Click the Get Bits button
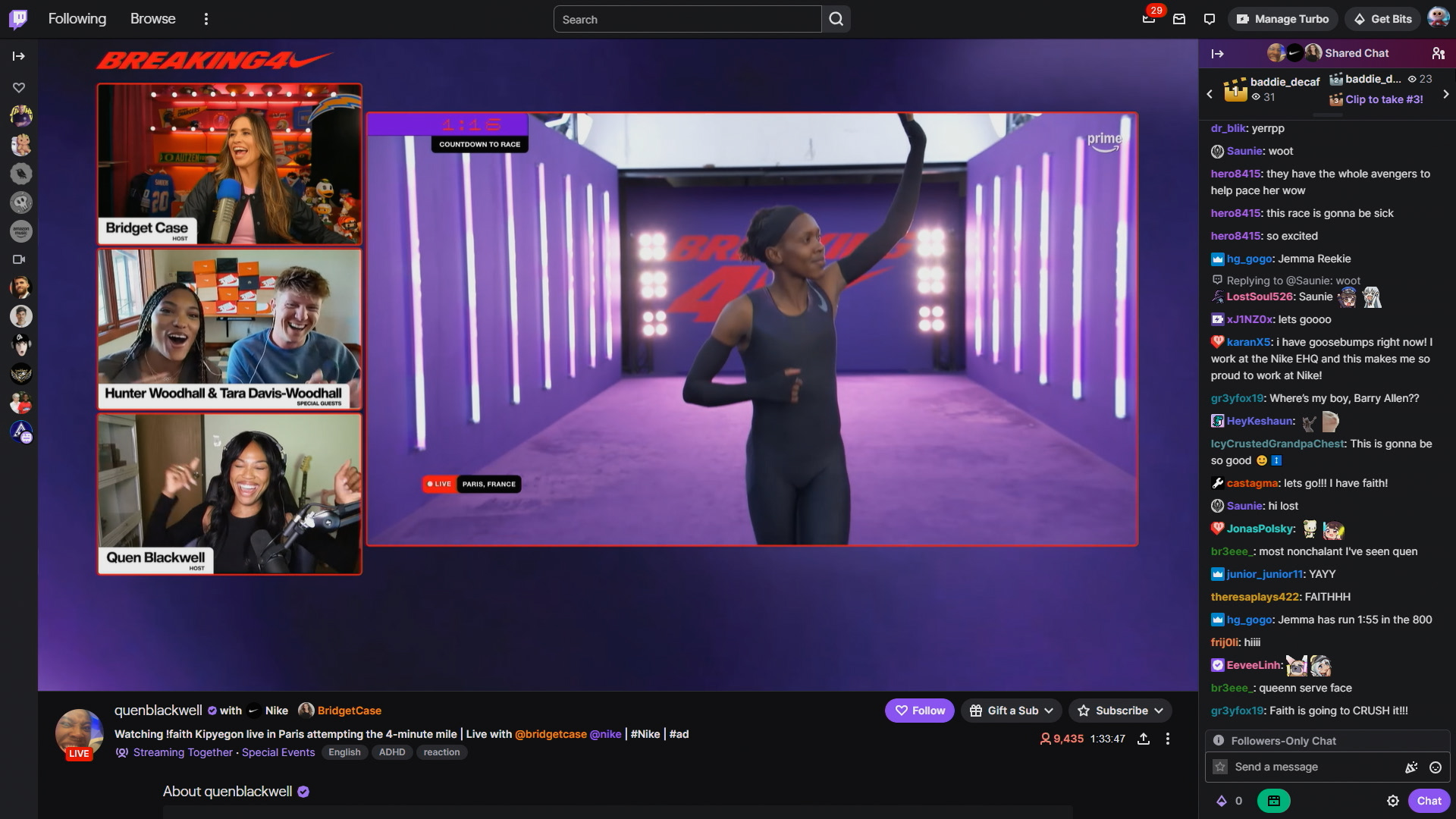The width and height of the screenshot is (1456, 819). pos(1382,19)
